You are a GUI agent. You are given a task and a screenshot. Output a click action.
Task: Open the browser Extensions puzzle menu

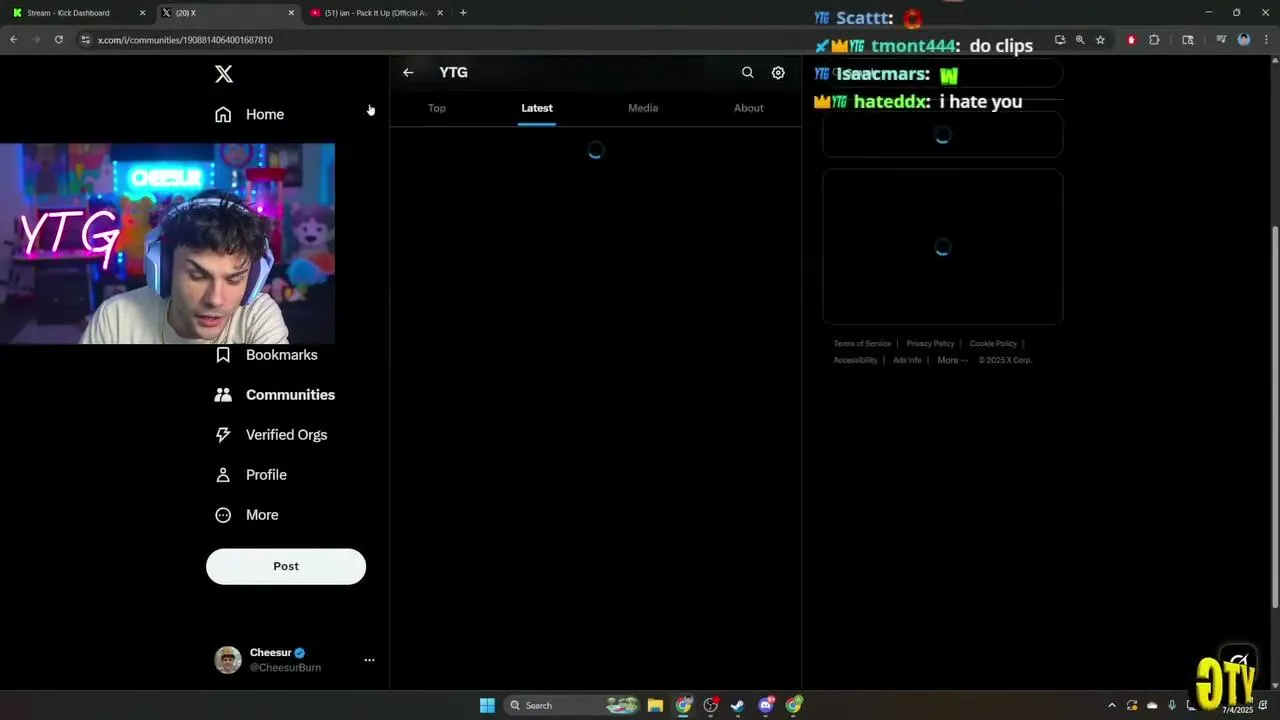[x=1154, y=40]
